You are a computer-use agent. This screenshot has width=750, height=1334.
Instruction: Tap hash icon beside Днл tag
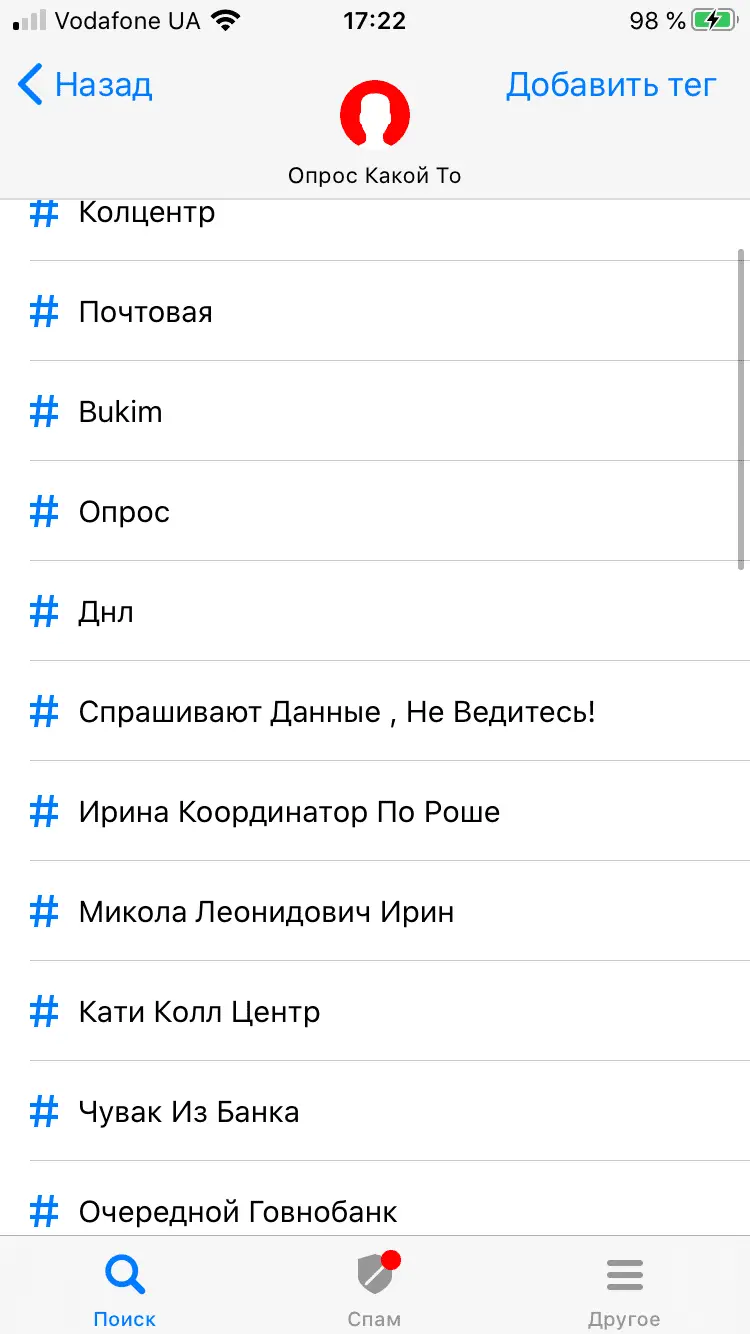[44, 612]
